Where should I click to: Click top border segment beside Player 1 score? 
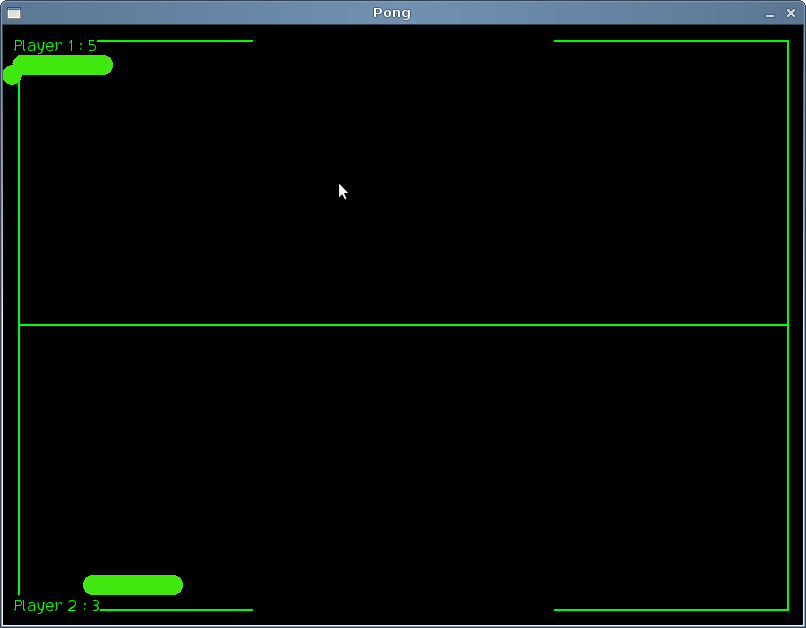[175, 41]
